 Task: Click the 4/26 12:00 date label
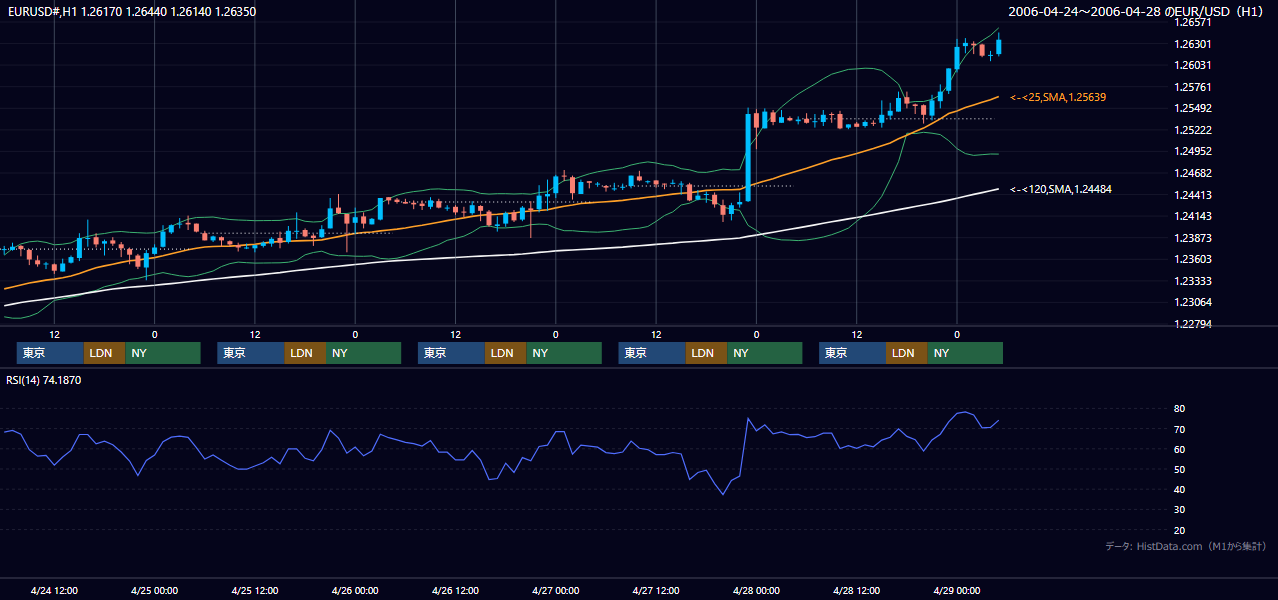[x=455, y=590]
